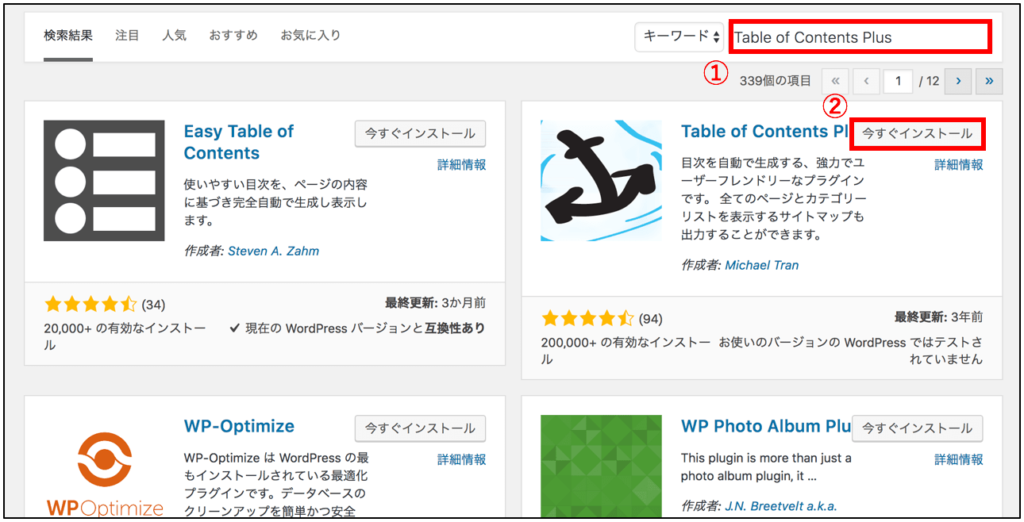Image resolution: width=1024 pixels, height=522 pixels.
Task: Click the 20,000+ の有効なインストール text
Action: point(124,336)
